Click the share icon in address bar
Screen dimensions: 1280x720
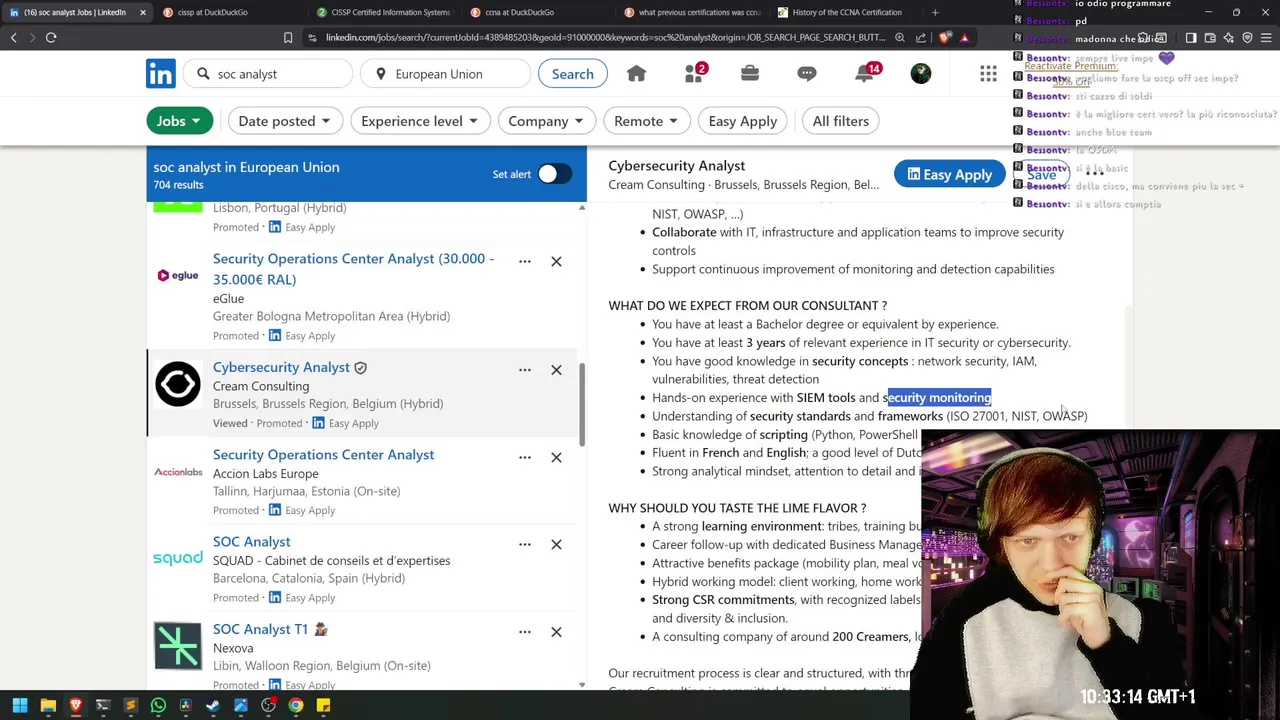[921, 38]
